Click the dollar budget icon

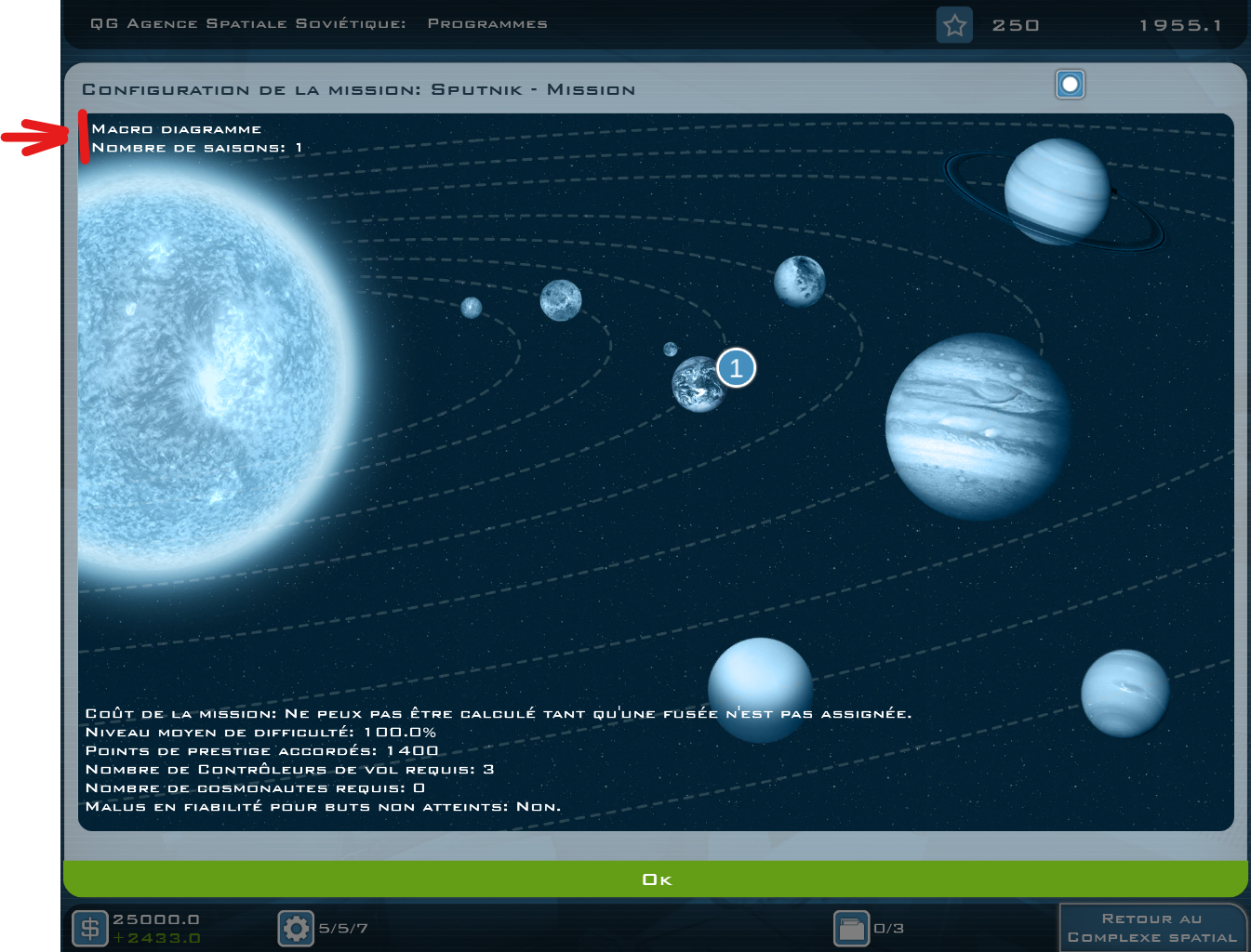90,928
